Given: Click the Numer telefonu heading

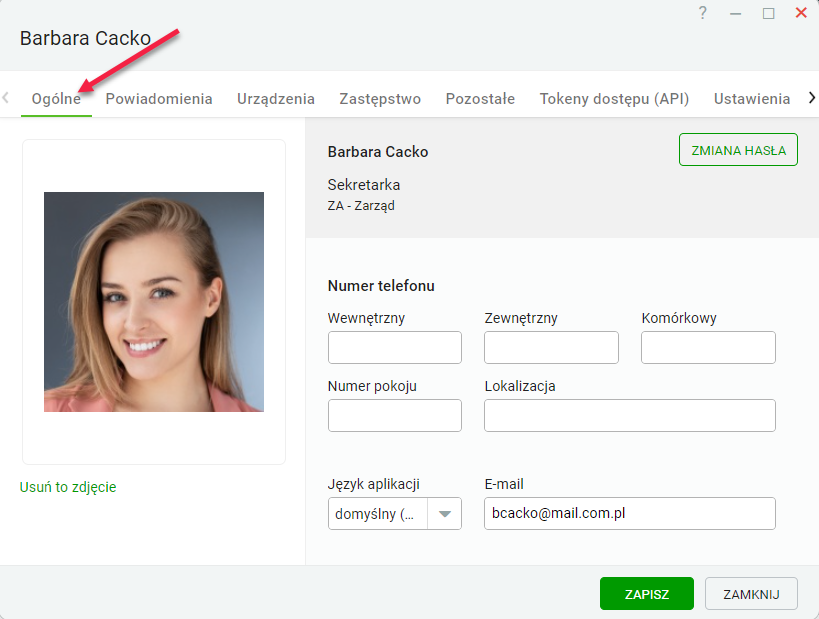Looking at the screenshot, I should [x=381, y=286].
